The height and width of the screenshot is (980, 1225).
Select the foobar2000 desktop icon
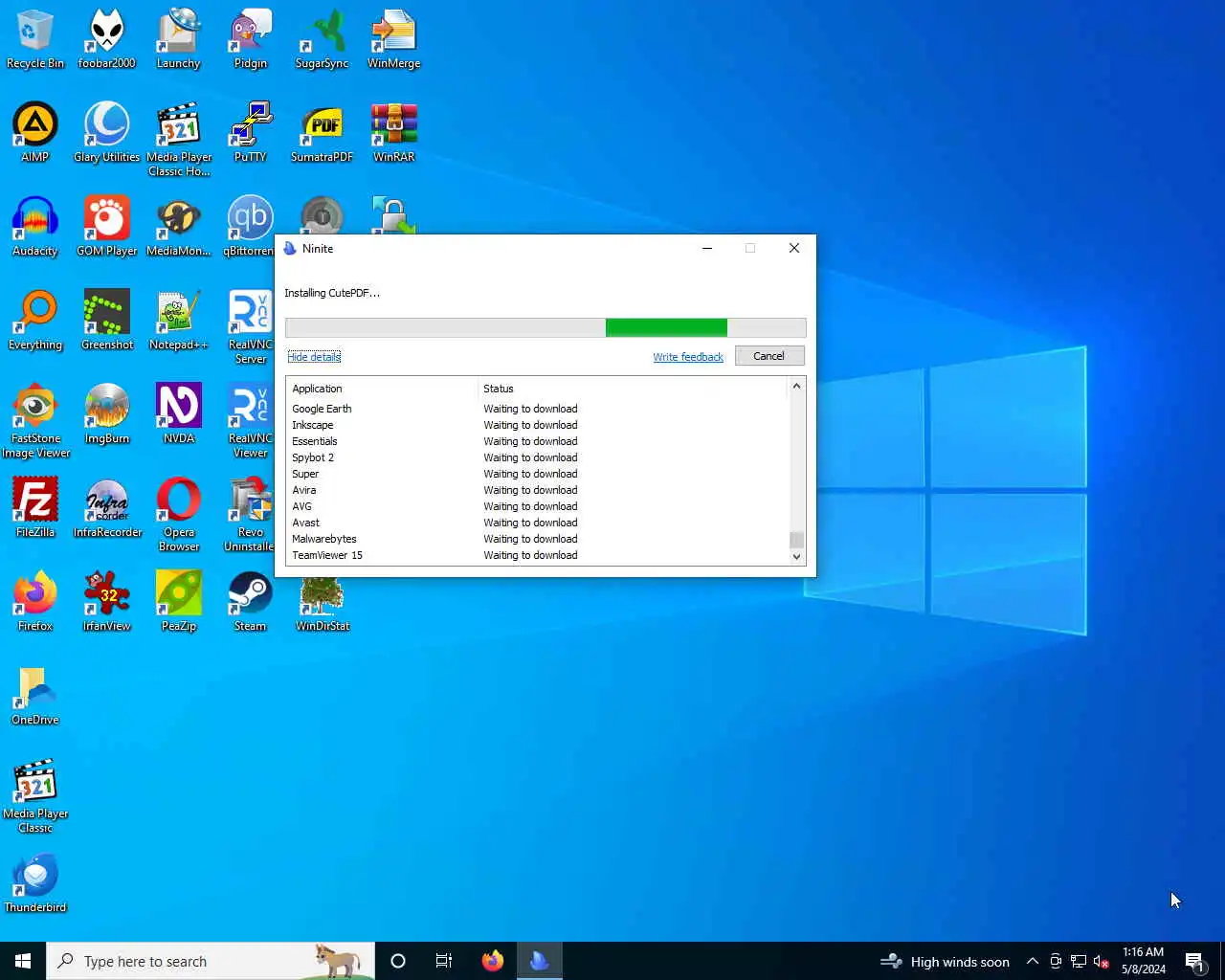(107, 38)
